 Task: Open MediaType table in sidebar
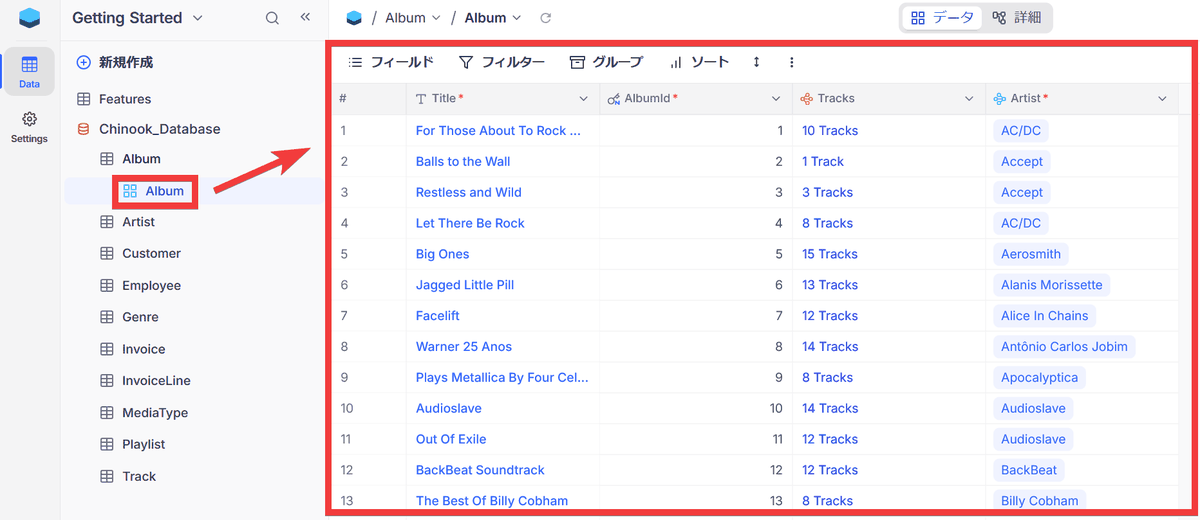tap(155, 413)
